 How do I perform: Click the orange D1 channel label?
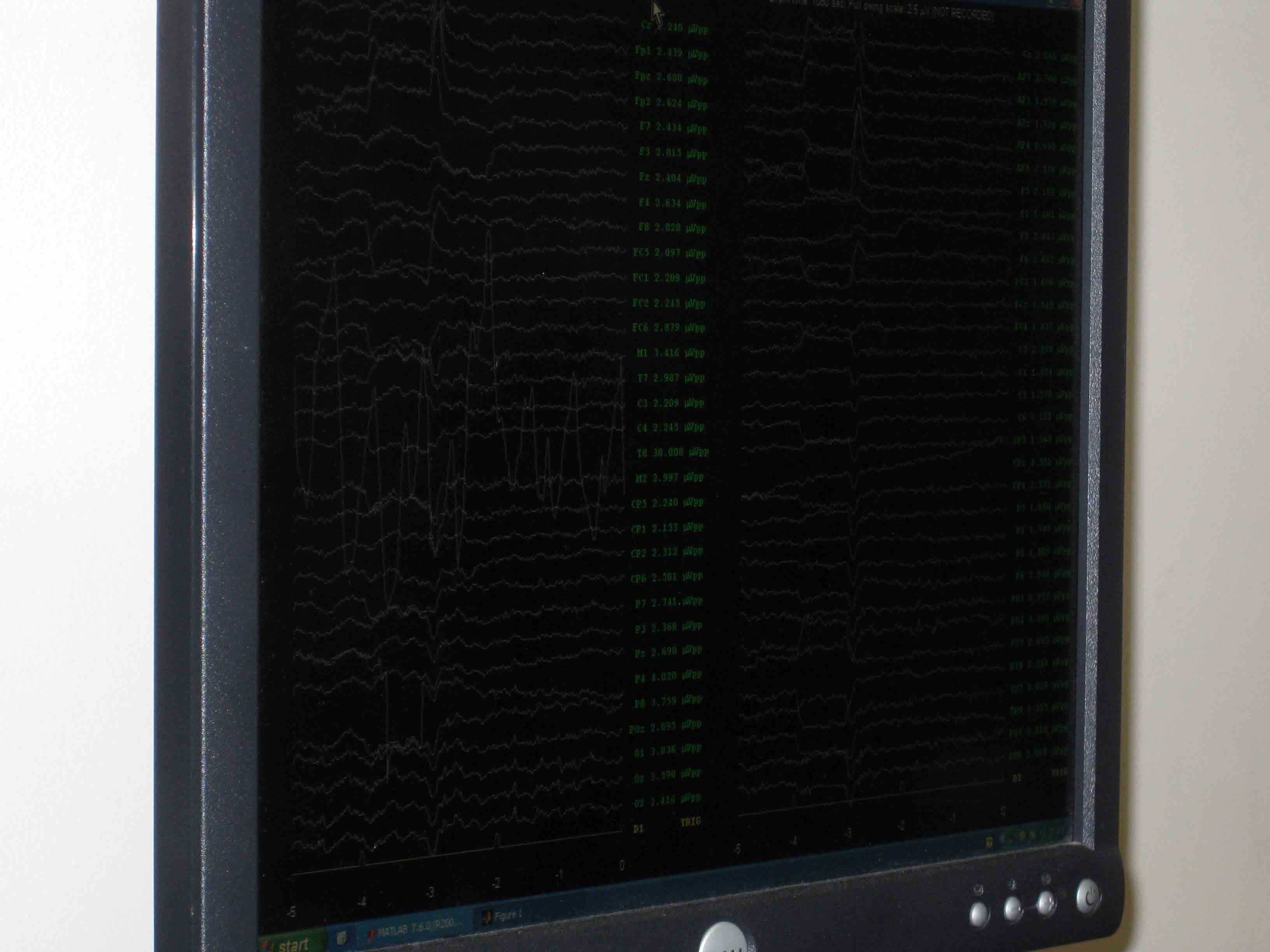pos(638,829)
